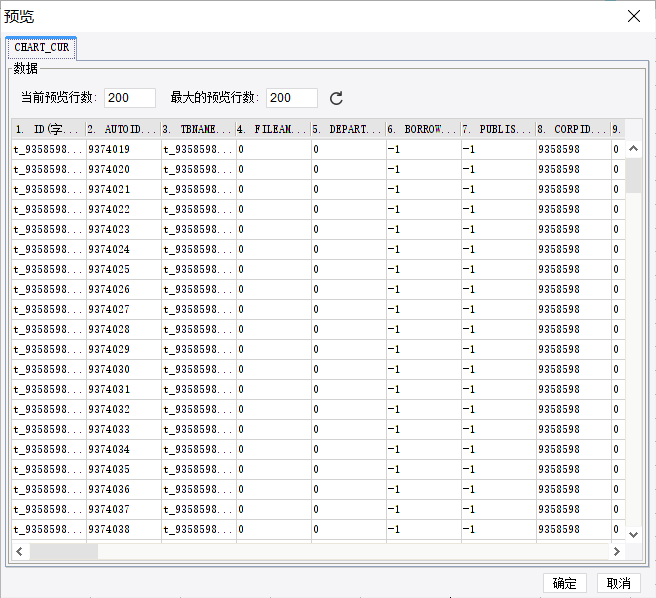Select the CHART_CUR tab

pos(41,47)
